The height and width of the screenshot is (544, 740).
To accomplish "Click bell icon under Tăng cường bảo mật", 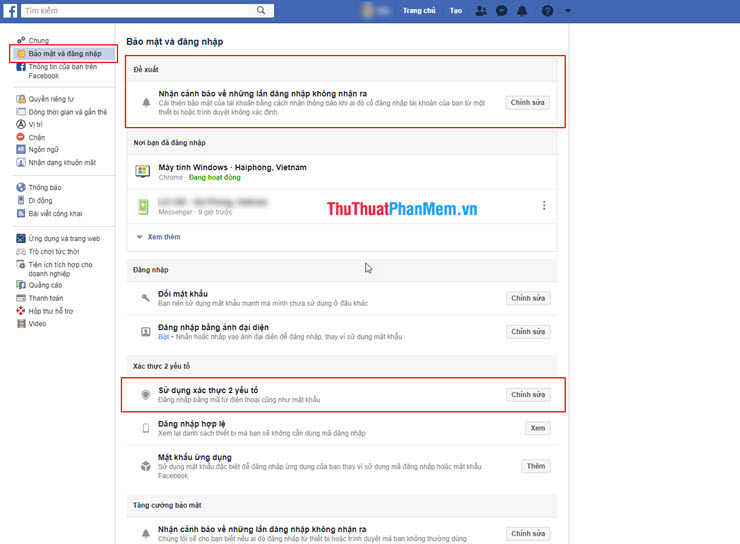I will (x=146, y=534).
